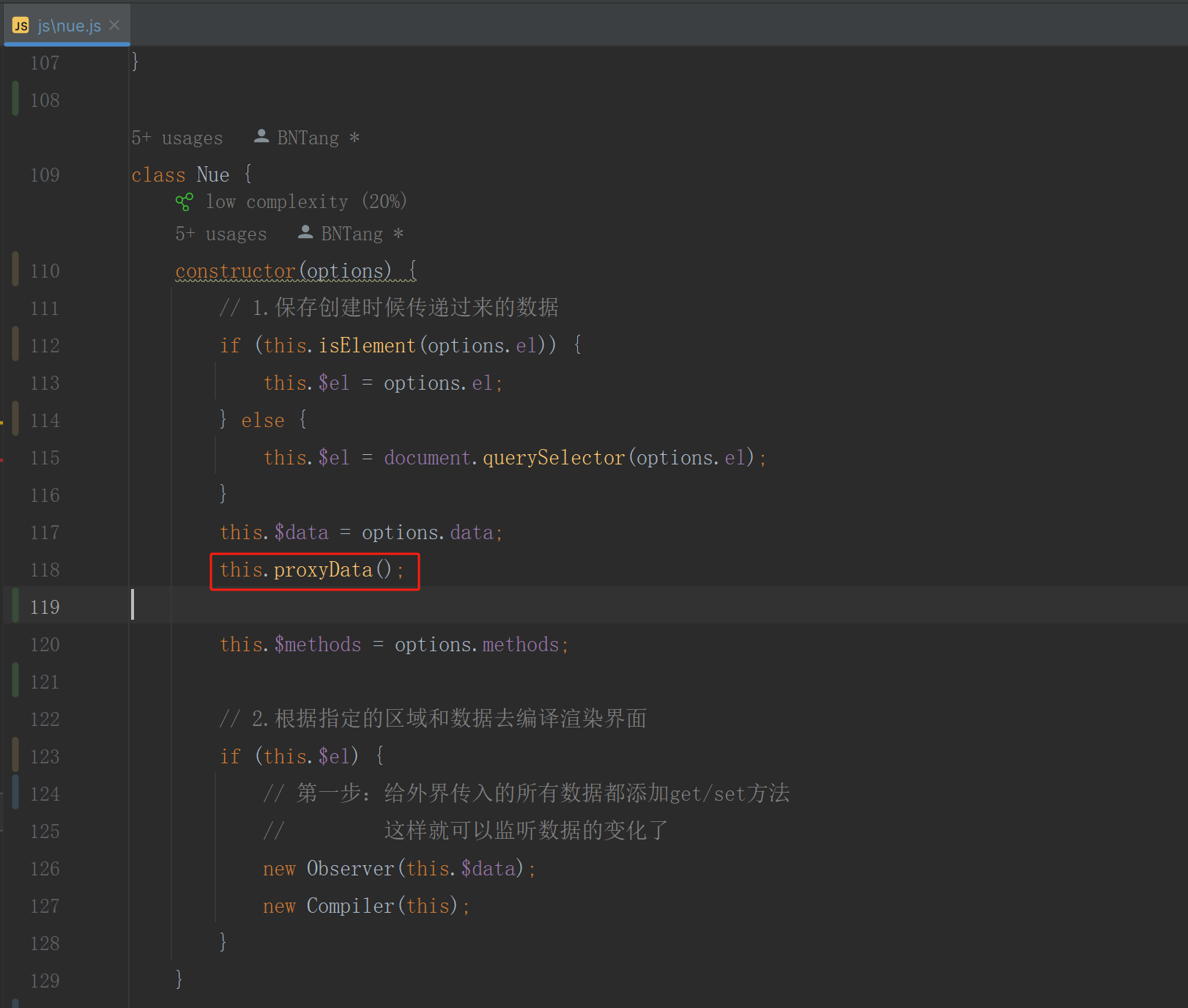Click 'proxyData' call on line 118
Image resolution: width=1188 pixels, height=1008 pixels.
(323, 570)
